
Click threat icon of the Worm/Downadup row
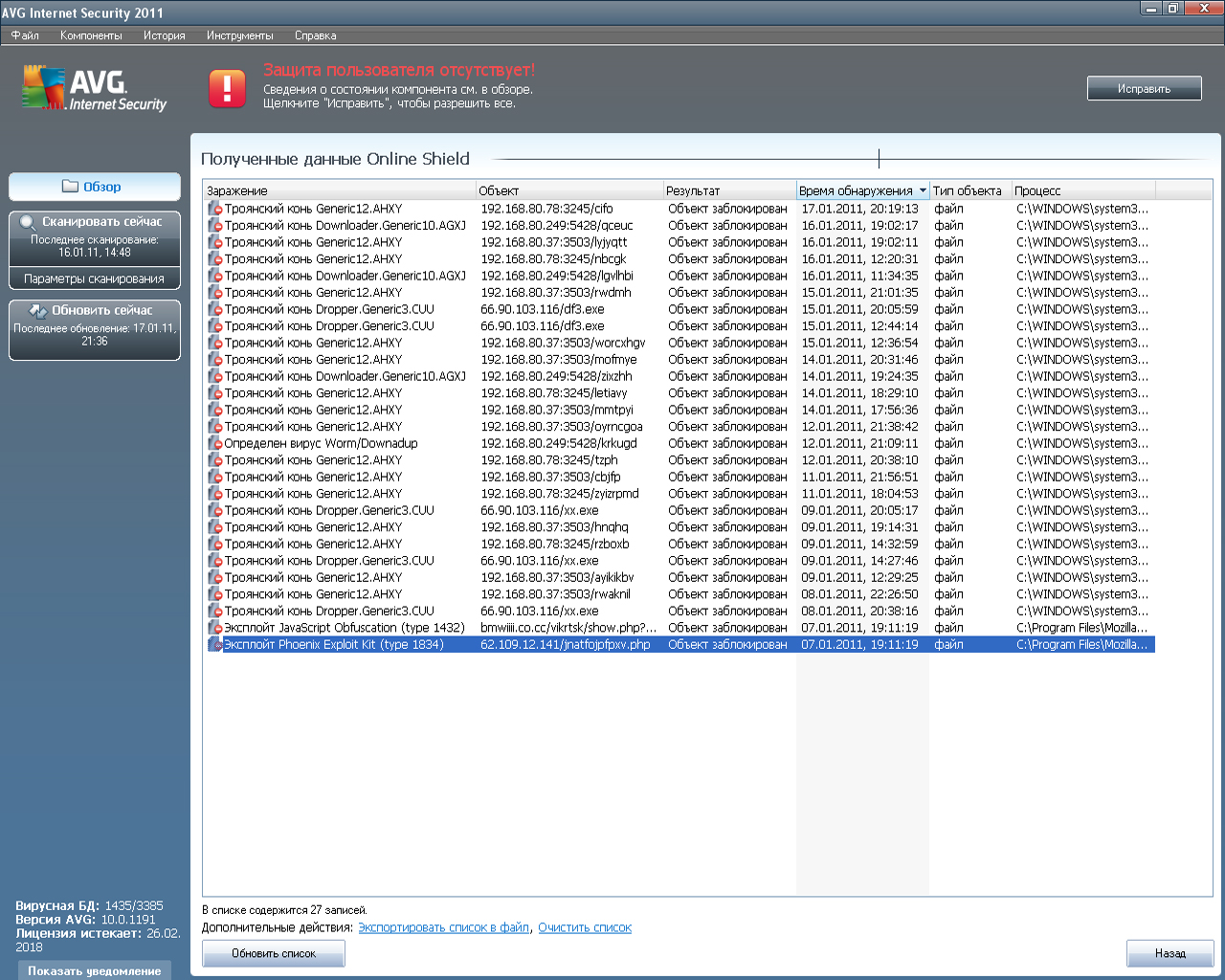(215, 443)
